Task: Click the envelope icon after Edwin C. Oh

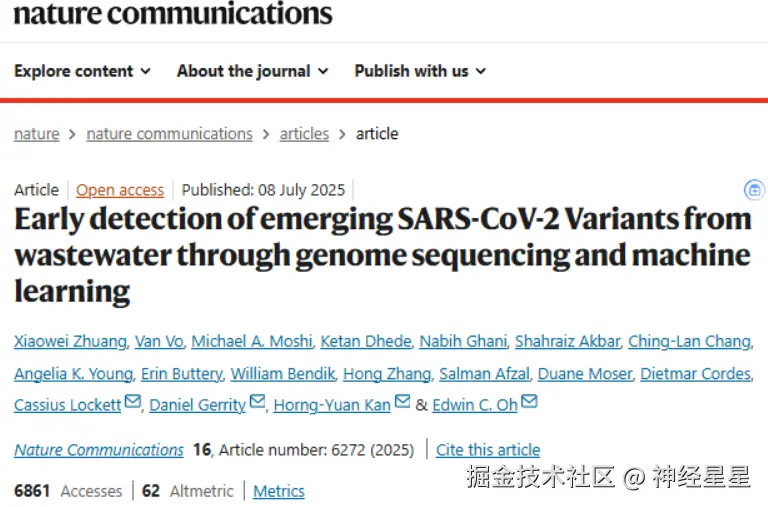Action: pos(529,403)
